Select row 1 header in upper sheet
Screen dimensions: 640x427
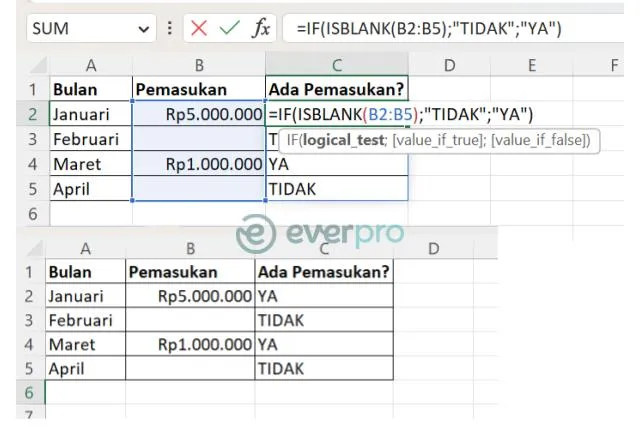(33, 89)
